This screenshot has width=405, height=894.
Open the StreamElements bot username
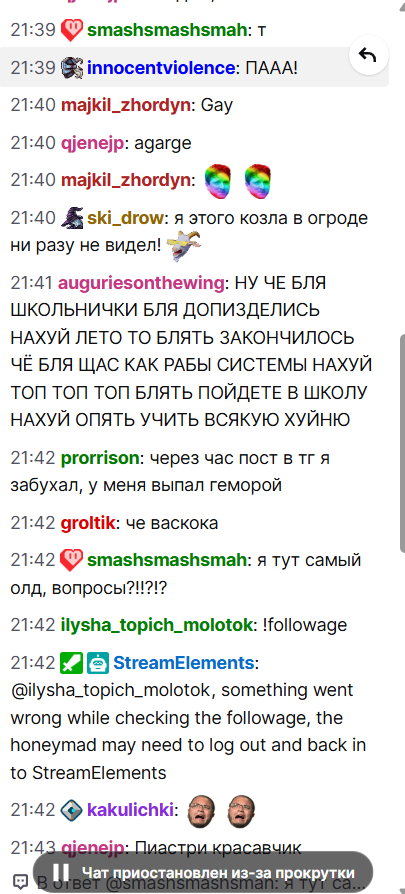[x=183, y=663]
